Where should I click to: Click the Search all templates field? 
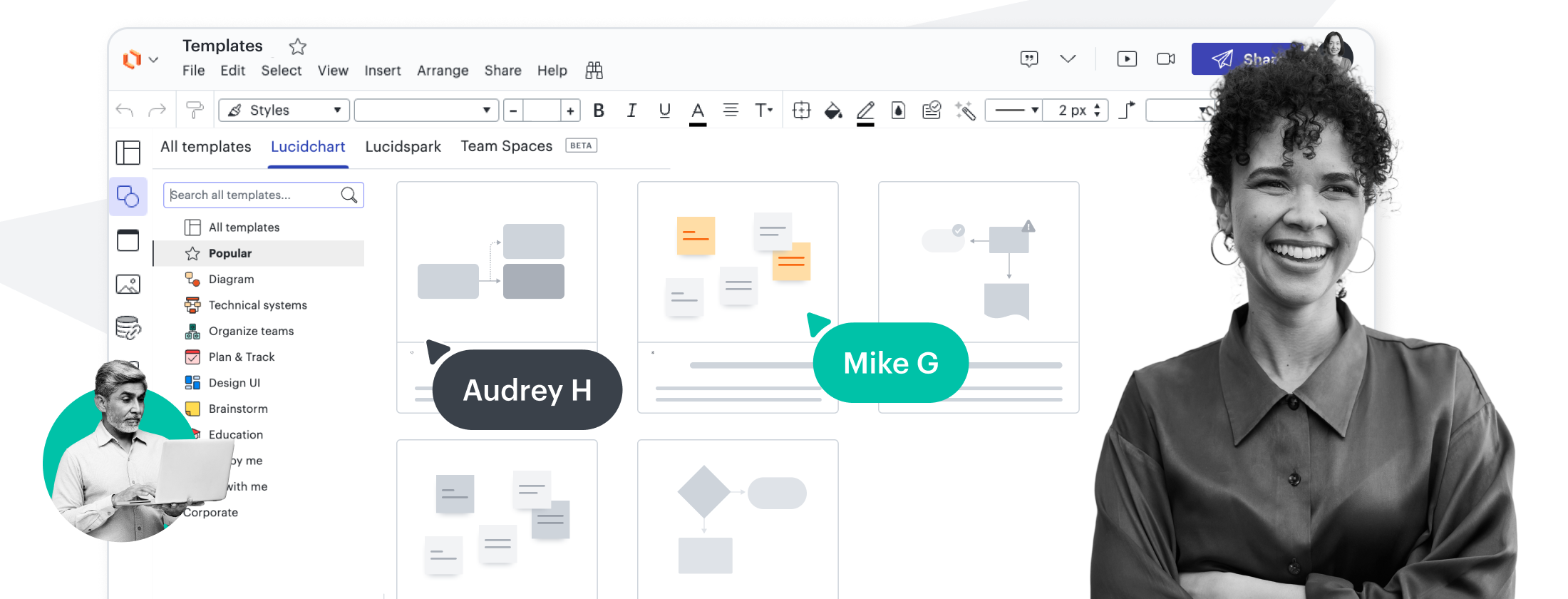click(253, 195)
